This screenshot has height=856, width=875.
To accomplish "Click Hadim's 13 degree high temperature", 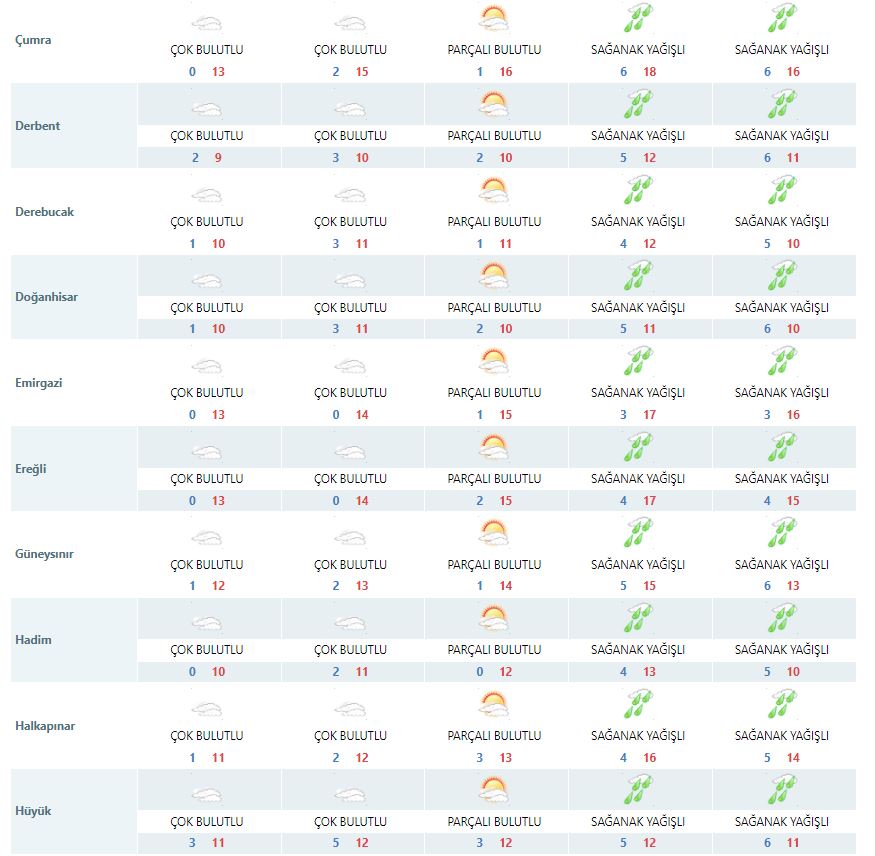I will [650, 672].
